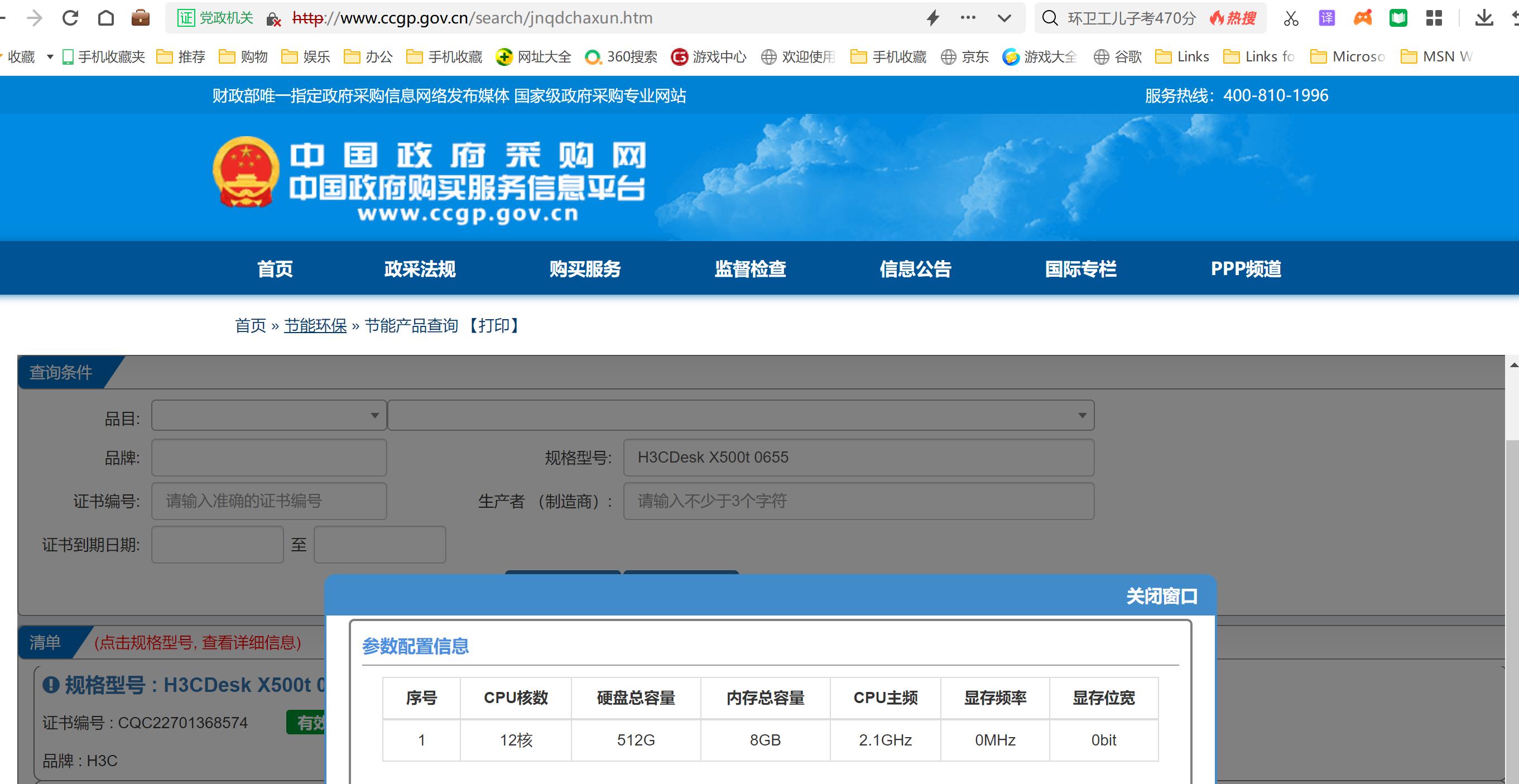Open the apps grid icon

(1434, 18)
